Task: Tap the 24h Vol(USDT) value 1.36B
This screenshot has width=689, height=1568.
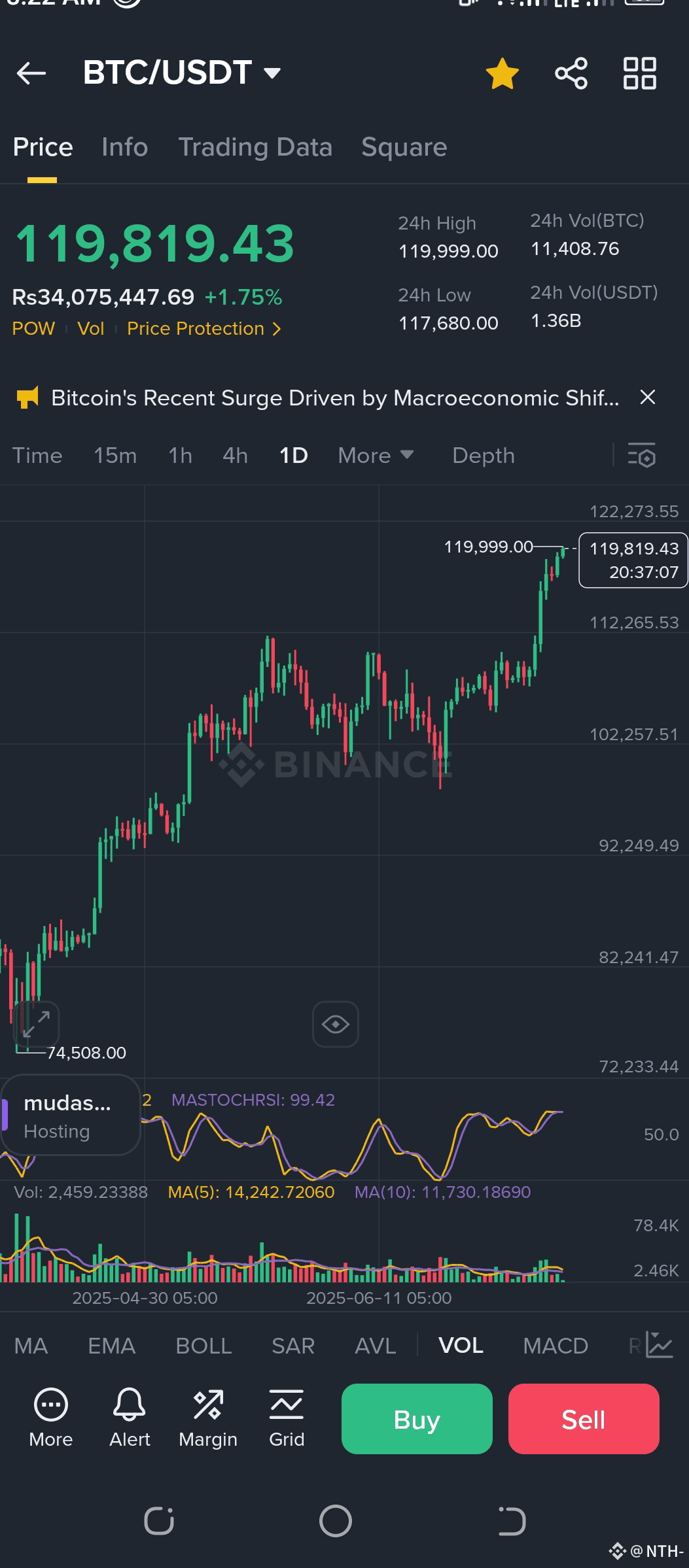Action: 556,320
